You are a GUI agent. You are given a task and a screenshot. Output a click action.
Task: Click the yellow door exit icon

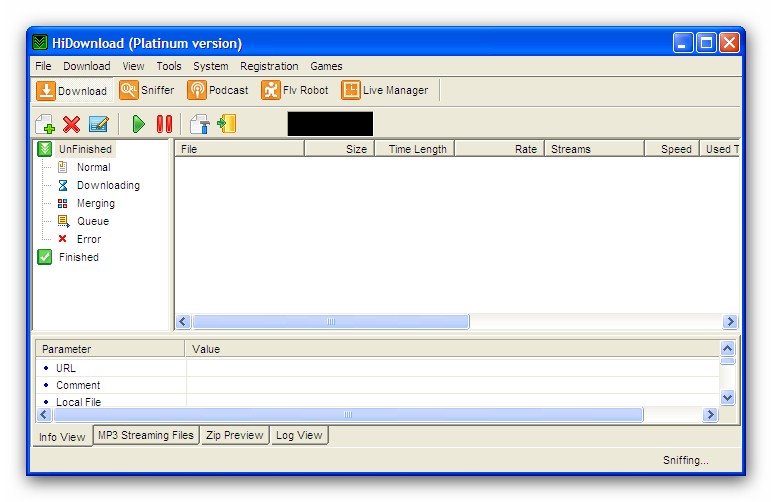tap(227, 124)
